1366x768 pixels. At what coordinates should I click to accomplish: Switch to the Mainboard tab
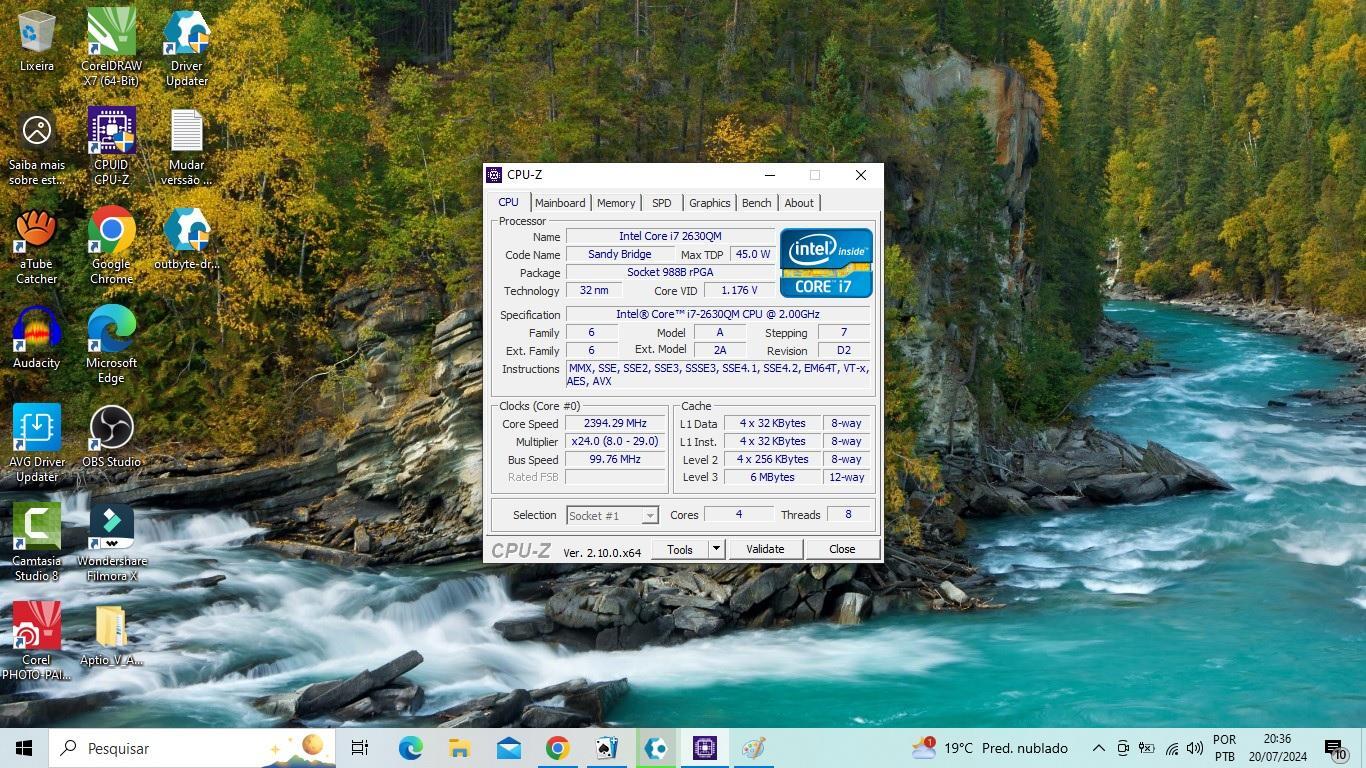560,203
